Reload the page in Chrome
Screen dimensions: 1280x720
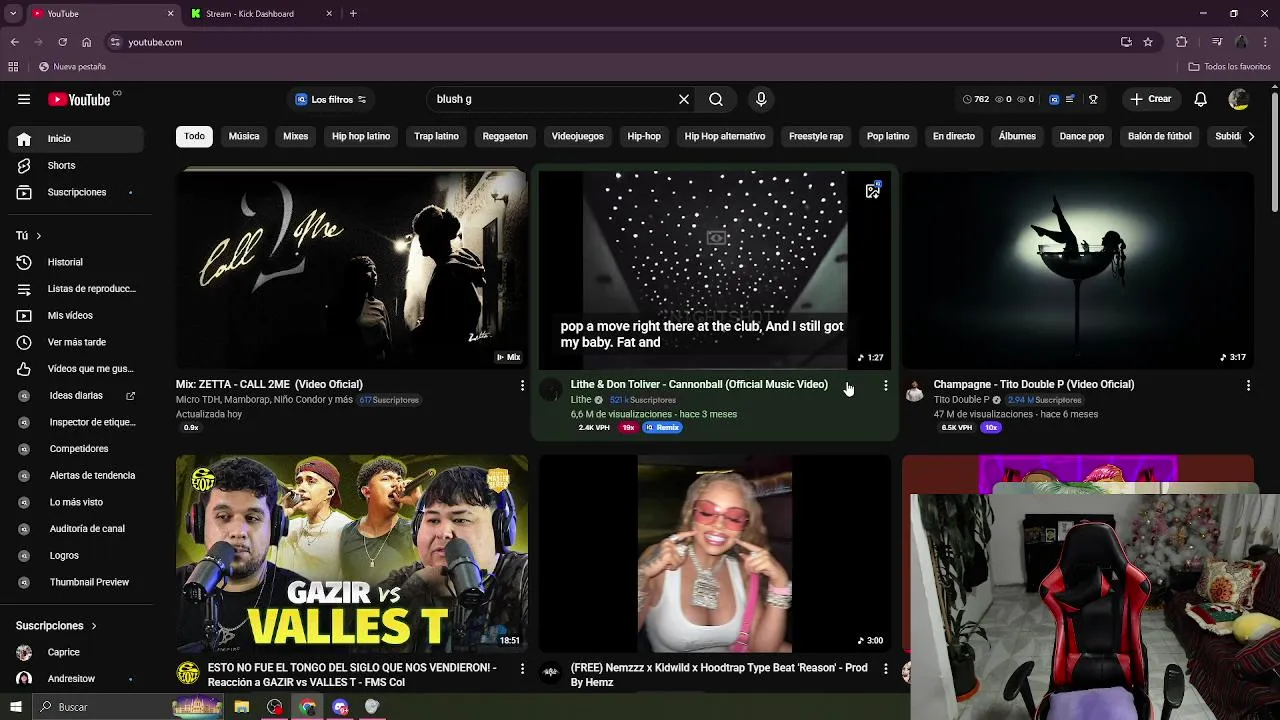pos(62,42)
